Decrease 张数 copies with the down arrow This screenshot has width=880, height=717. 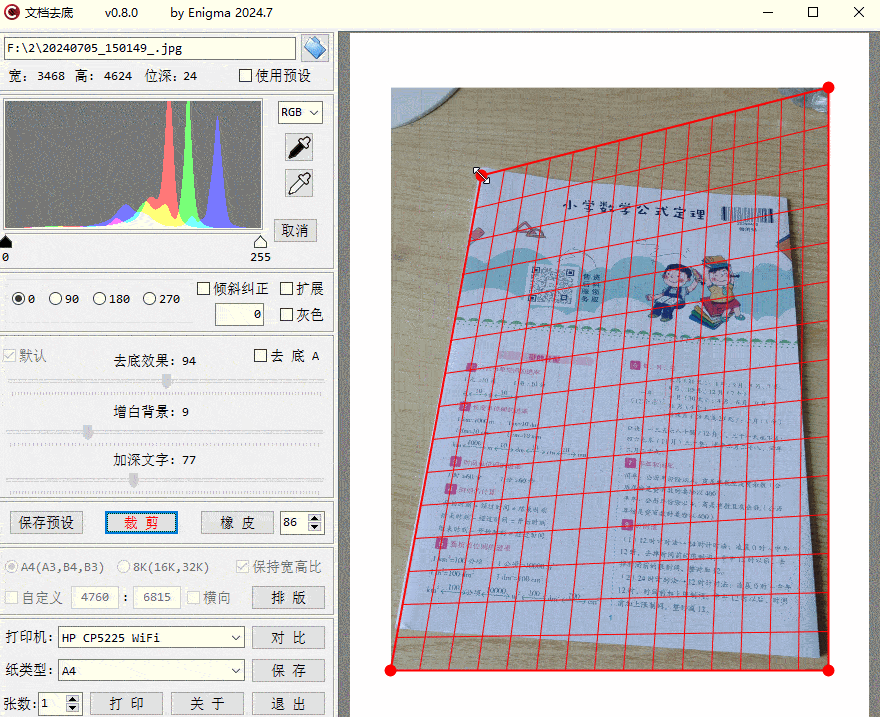[72, 707]
